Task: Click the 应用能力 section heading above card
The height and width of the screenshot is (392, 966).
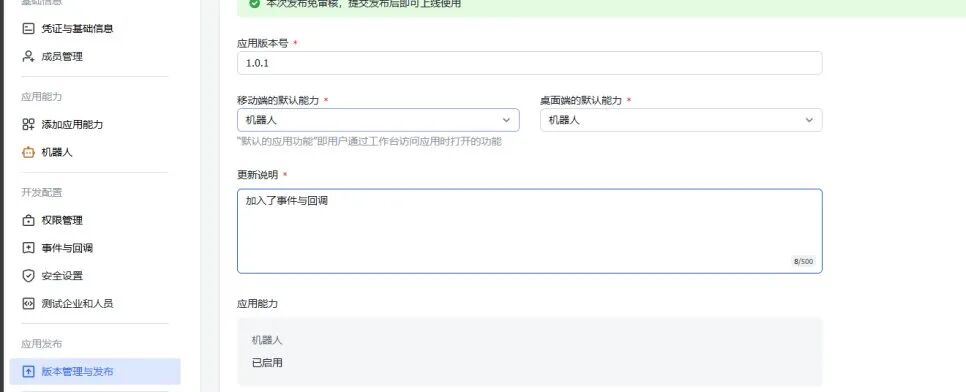Action: [258, 304]
